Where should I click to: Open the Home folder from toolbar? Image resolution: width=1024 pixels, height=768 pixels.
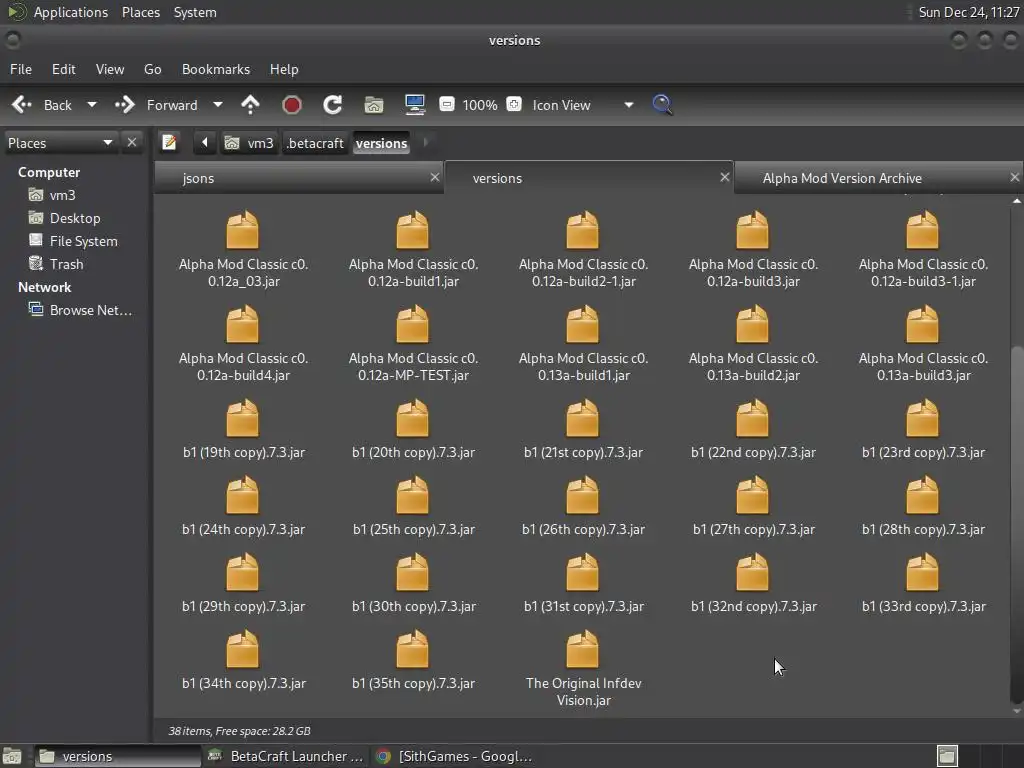(374, 105)
